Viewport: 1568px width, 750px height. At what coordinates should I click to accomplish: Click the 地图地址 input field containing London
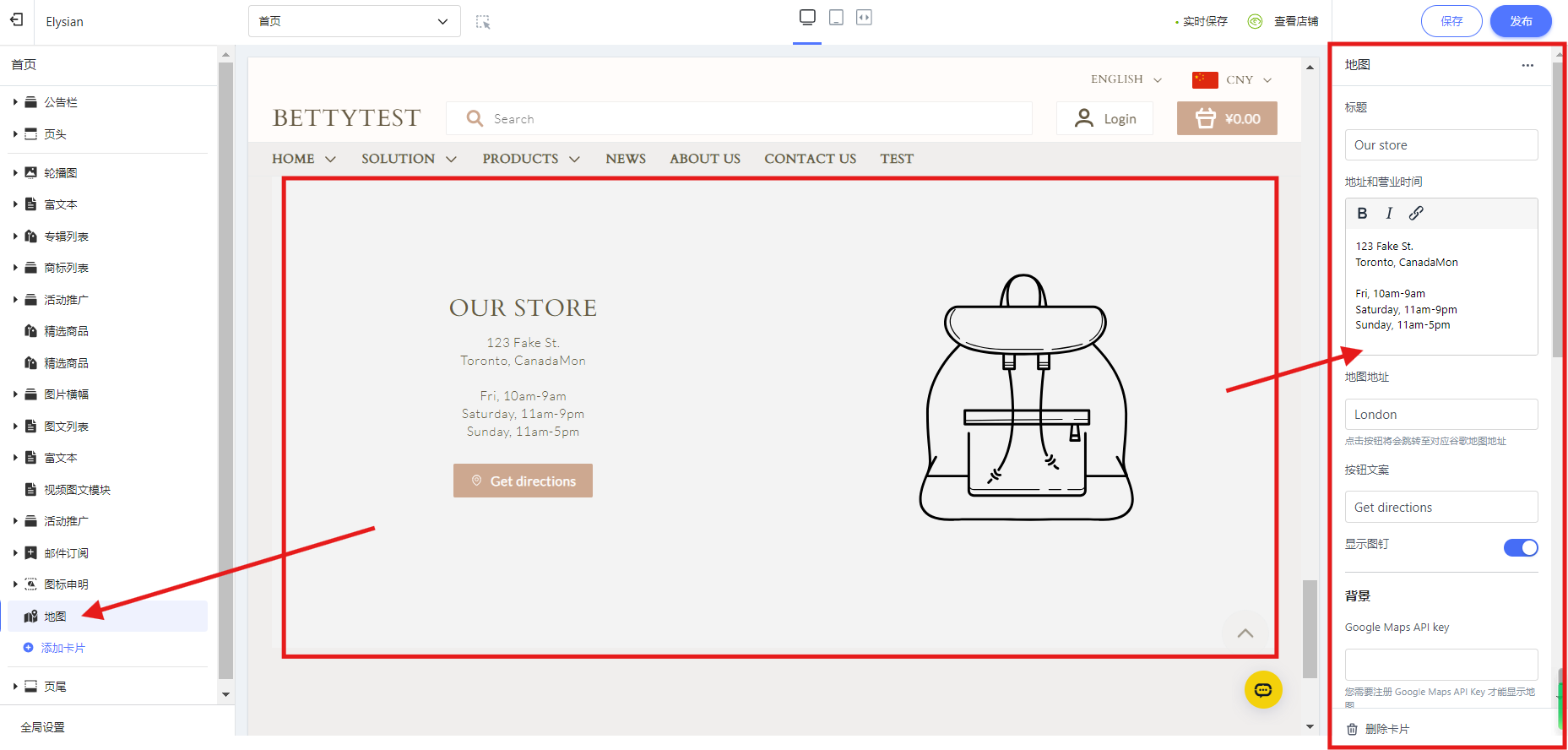point(1440,415)
